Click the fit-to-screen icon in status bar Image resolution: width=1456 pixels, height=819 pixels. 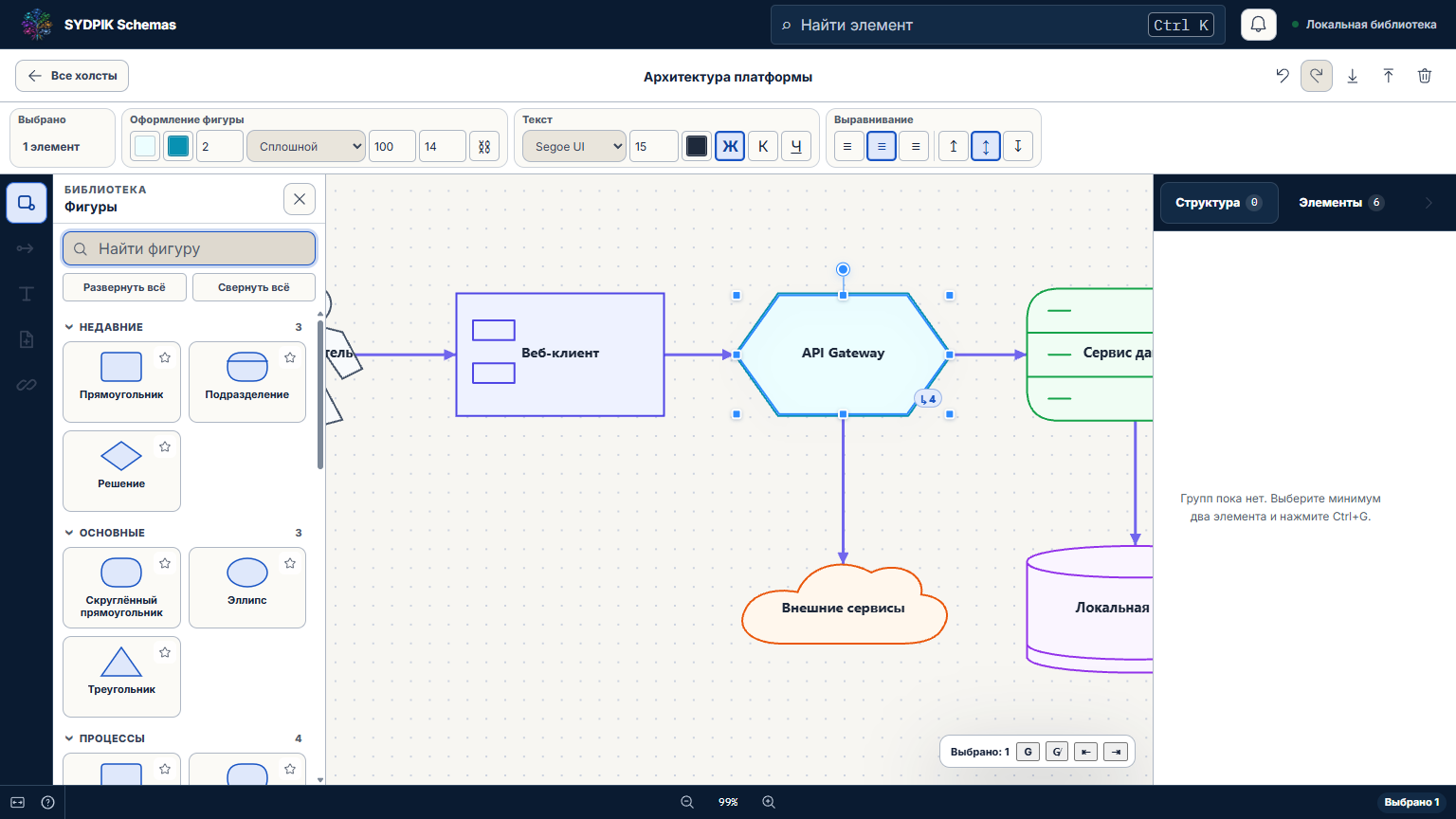click(18, 802)
